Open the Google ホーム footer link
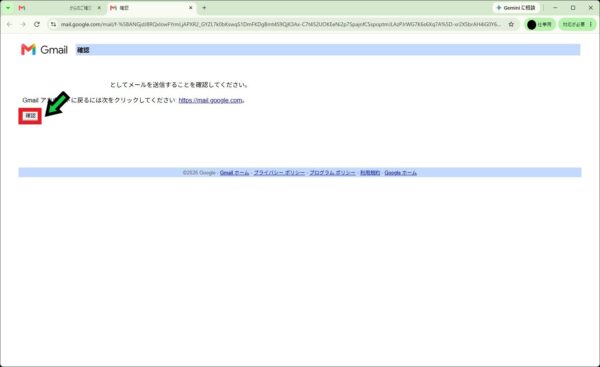 400,173
